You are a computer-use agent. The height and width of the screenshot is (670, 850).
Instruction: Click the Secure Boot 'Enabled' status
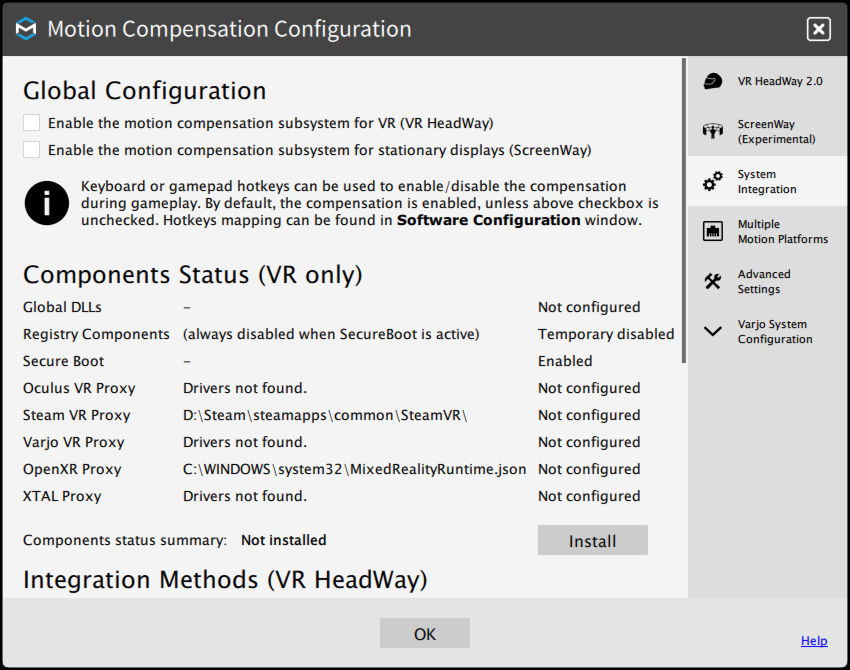pyautogui.click(x=565, y=361)
